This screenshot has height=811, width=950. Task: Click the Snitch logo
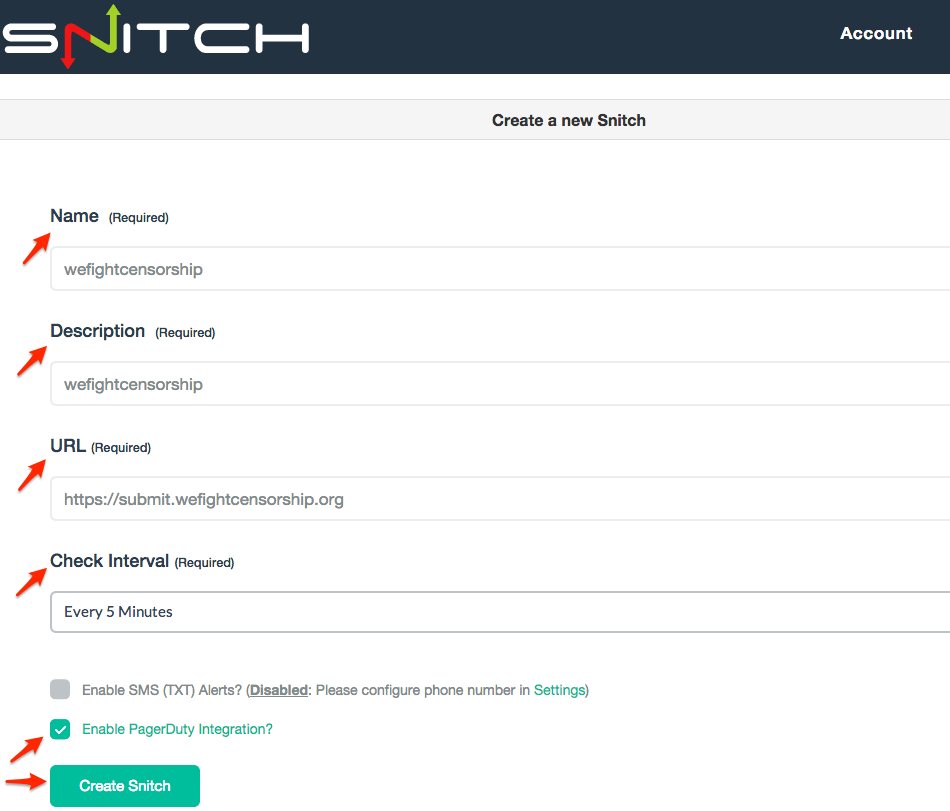[x=155, y=36]
